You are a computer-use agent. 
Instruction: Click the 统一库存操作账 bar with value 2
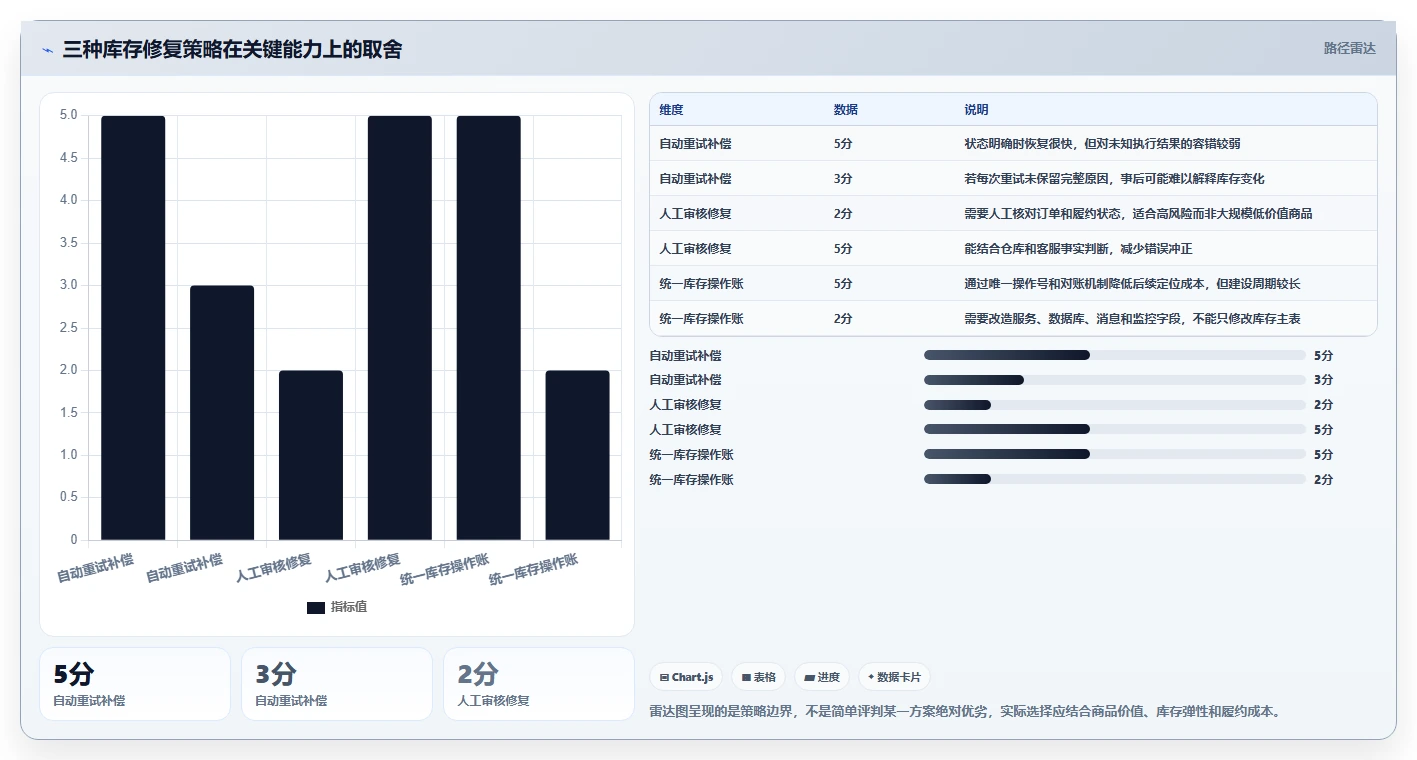point(578,455)
